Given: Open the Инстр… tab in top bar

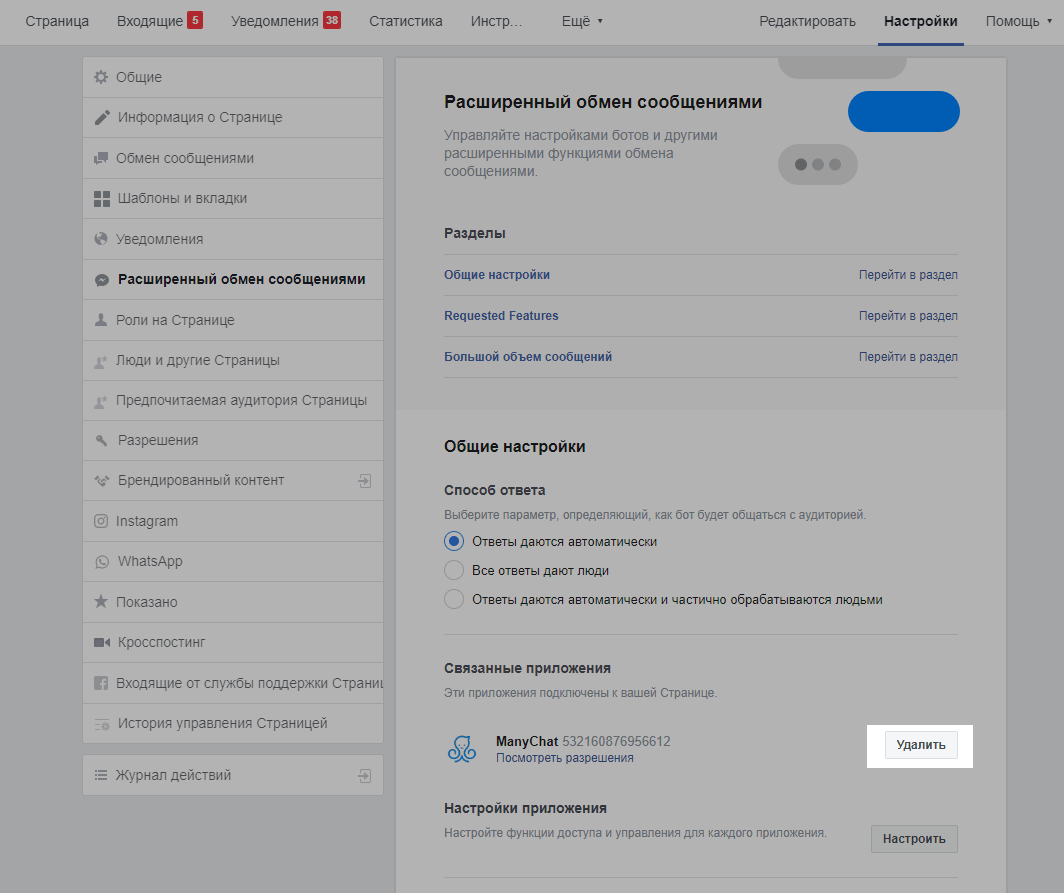Looking at the screenshot, I should click(497, 21).
